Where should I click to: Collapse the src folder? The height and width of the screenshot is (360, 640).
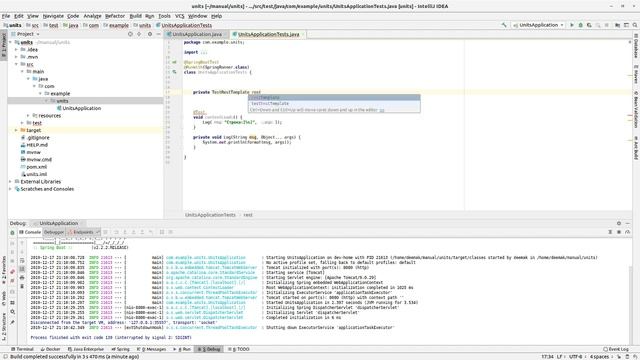point(16,64)
